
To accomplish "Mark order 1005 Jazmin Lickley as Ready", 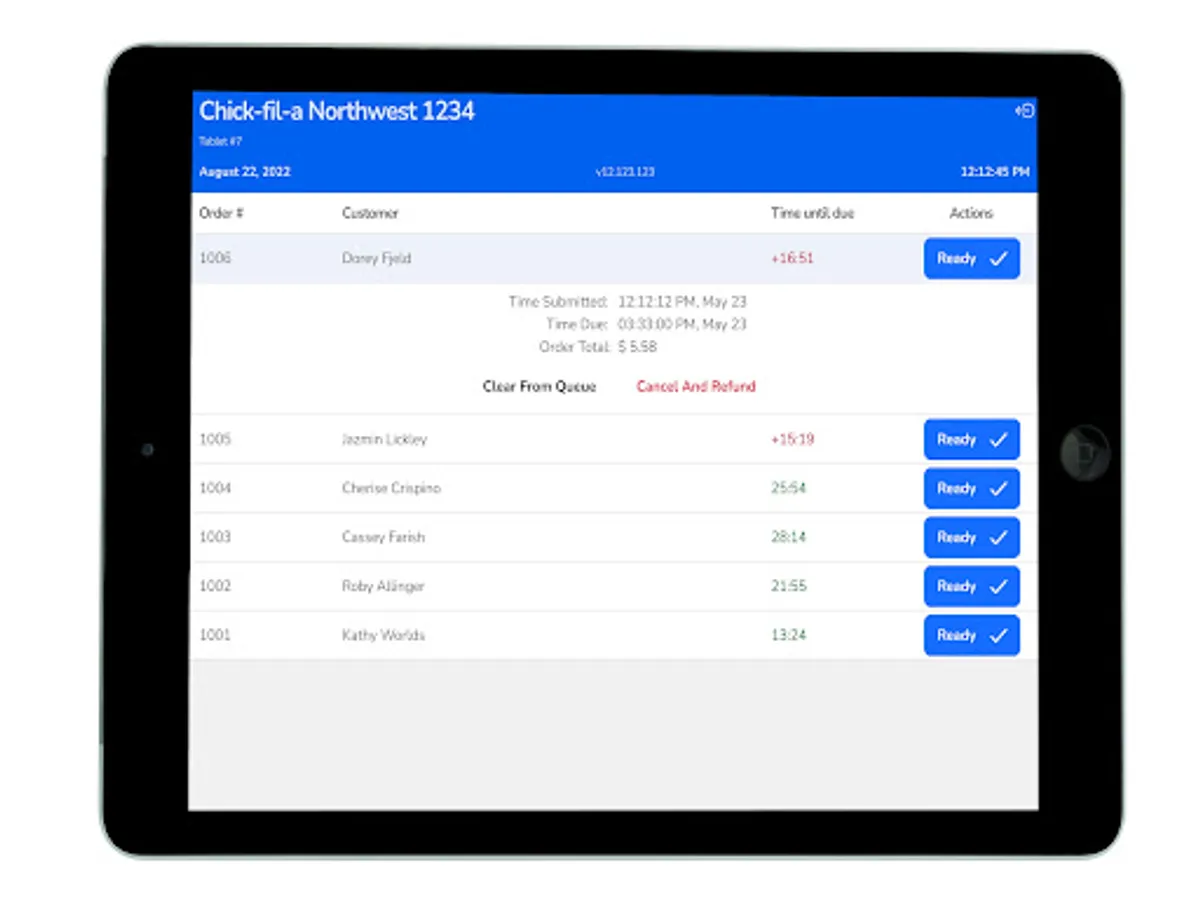I will click(971, 439).
